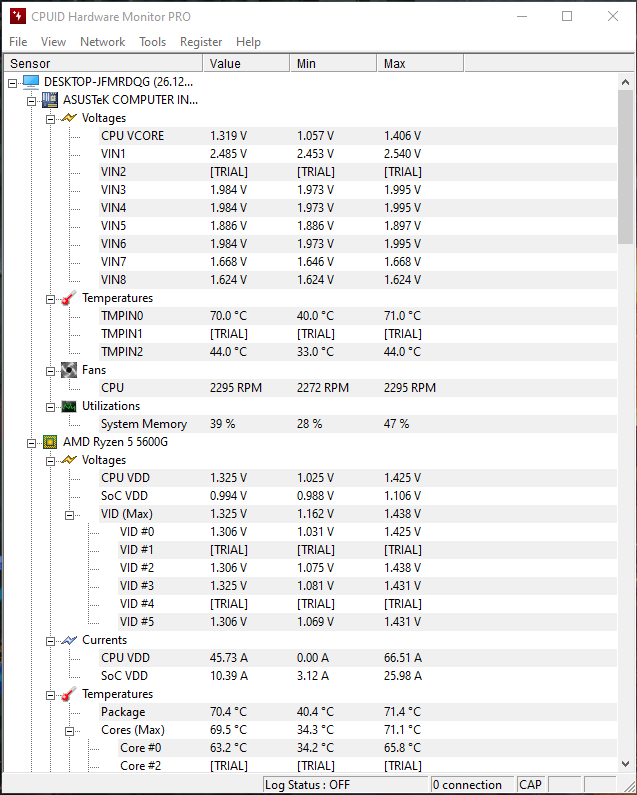Collapse the Currents section
Image resolution: width=637 pixels, height=795 pixels.
point(50,642)
